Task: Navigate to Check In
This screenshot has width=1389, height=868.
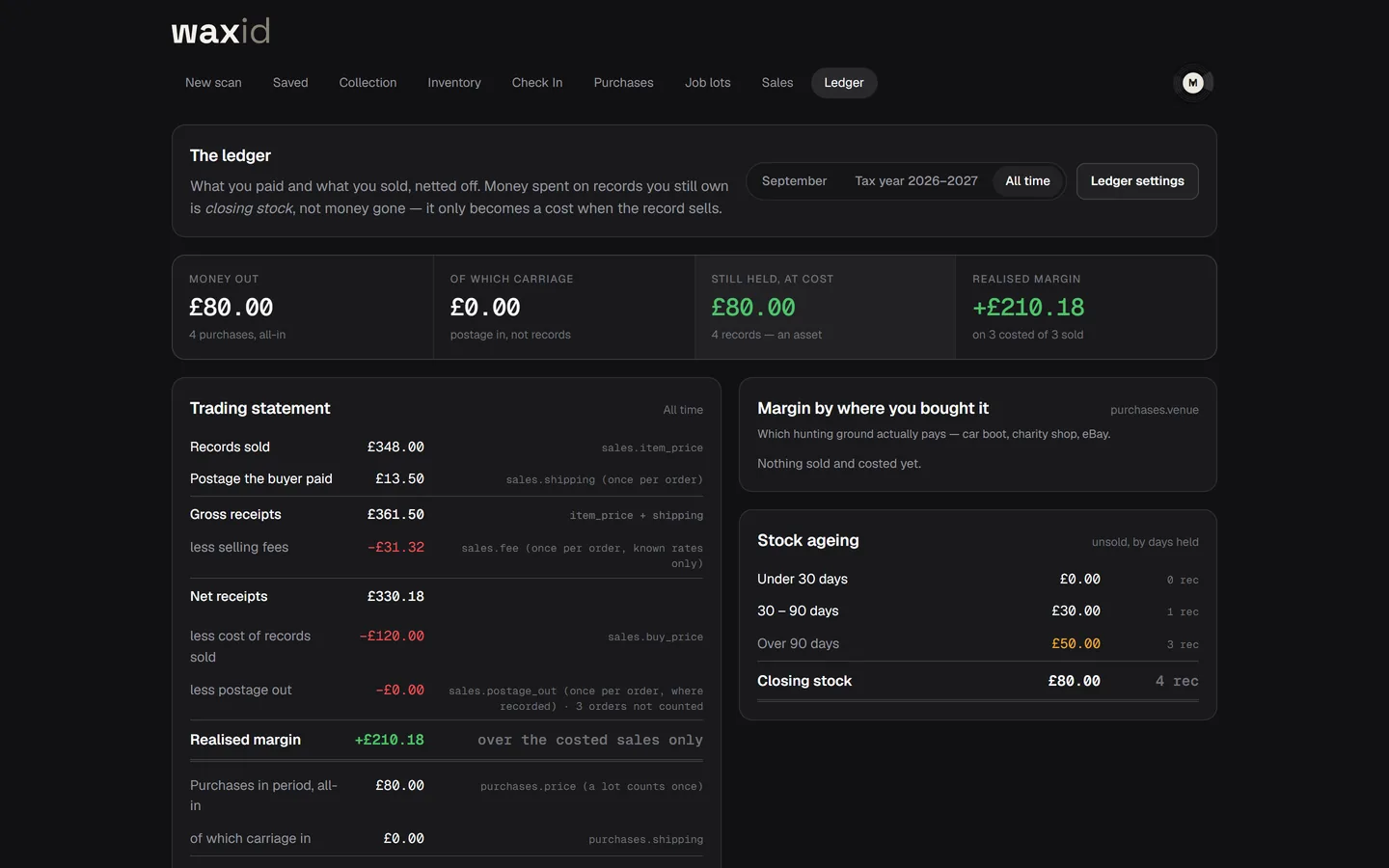Action: 537,83
